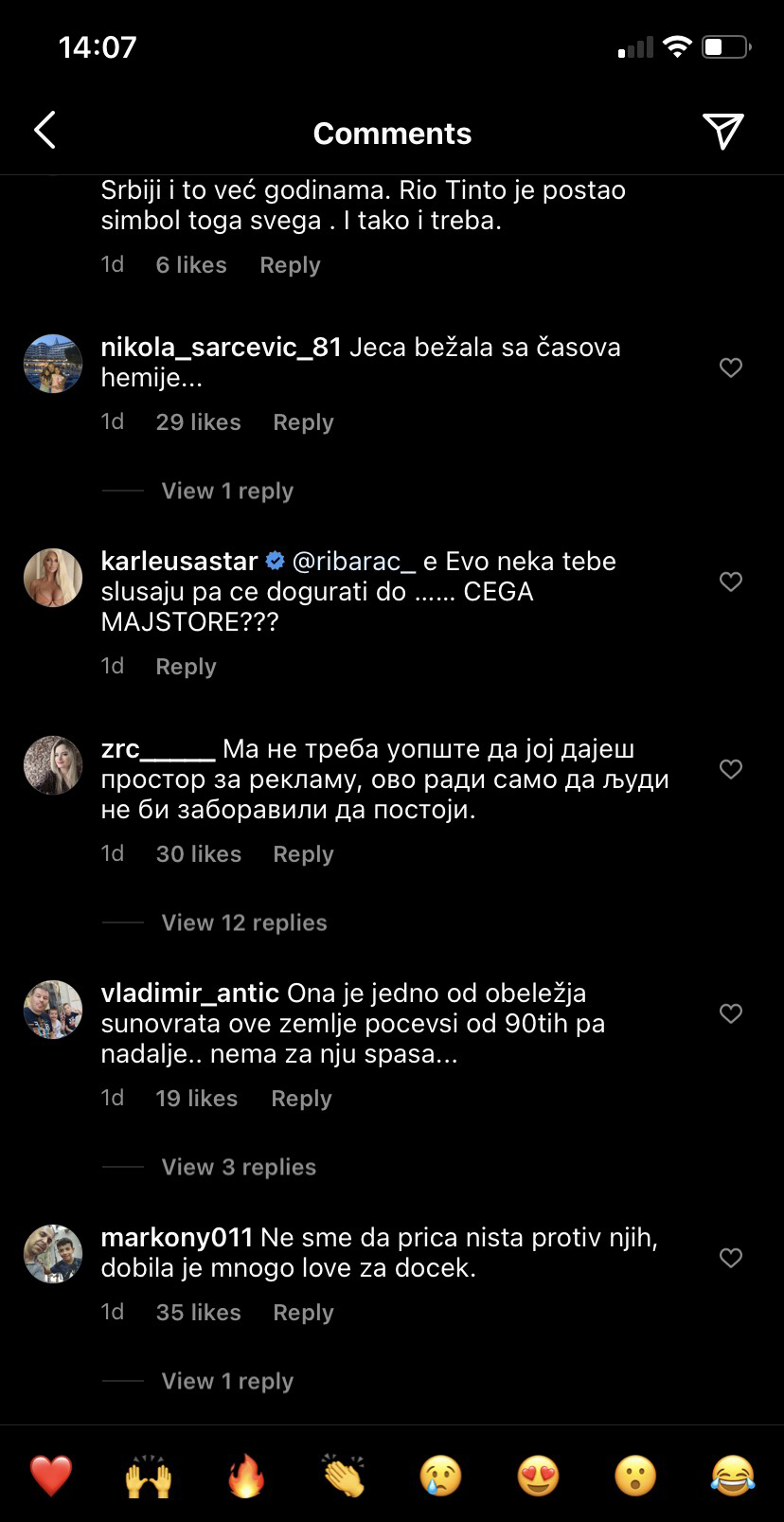This screenshot has height=1522, width=784.
Task: Tap the back arrow in the header
Action: [45, 131]
